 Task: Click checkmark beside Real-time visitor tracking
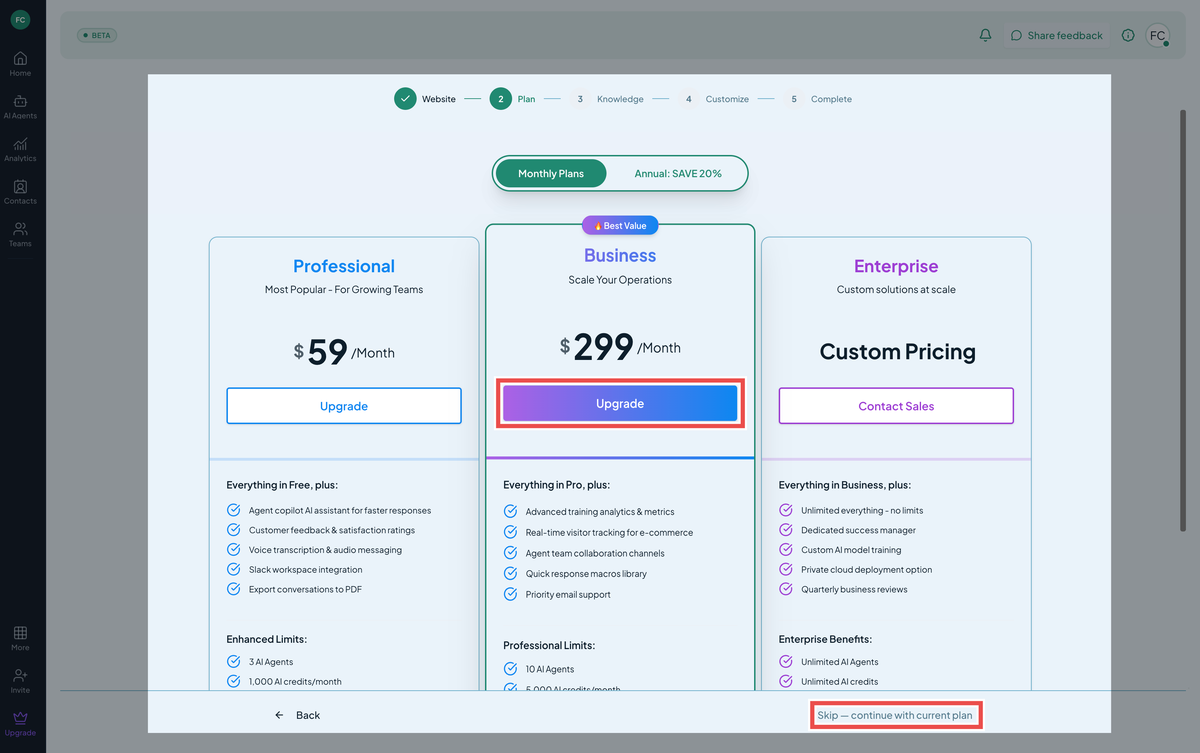(x=510, y=532)
